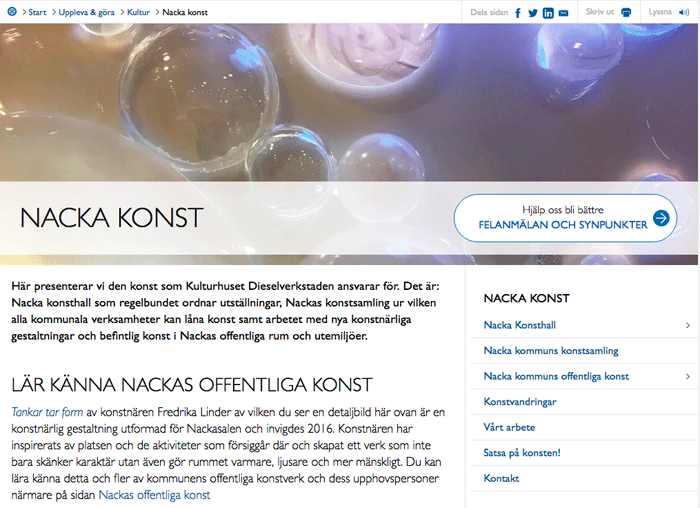Follow Nackas offentliga konst inline link
The height and width of the screenshot is (508, 700).
[x=154, y=495]
